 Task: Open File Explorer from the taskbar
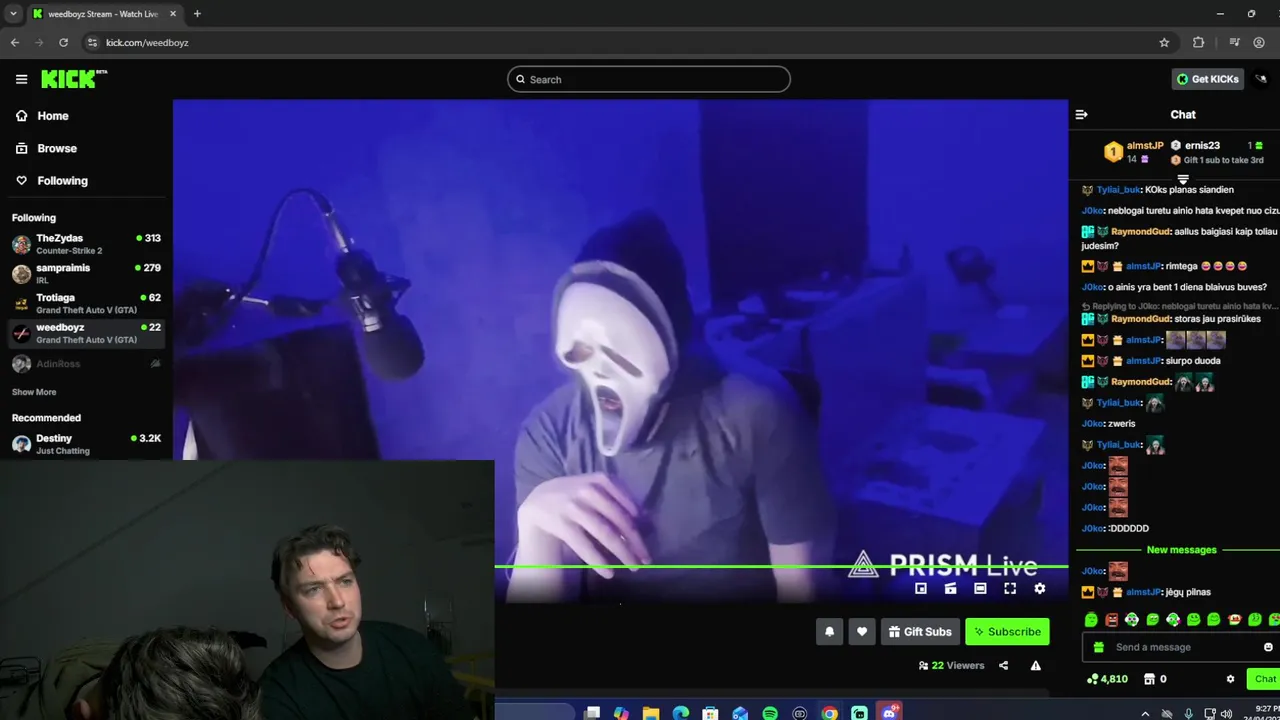click(x=651, y=713)
